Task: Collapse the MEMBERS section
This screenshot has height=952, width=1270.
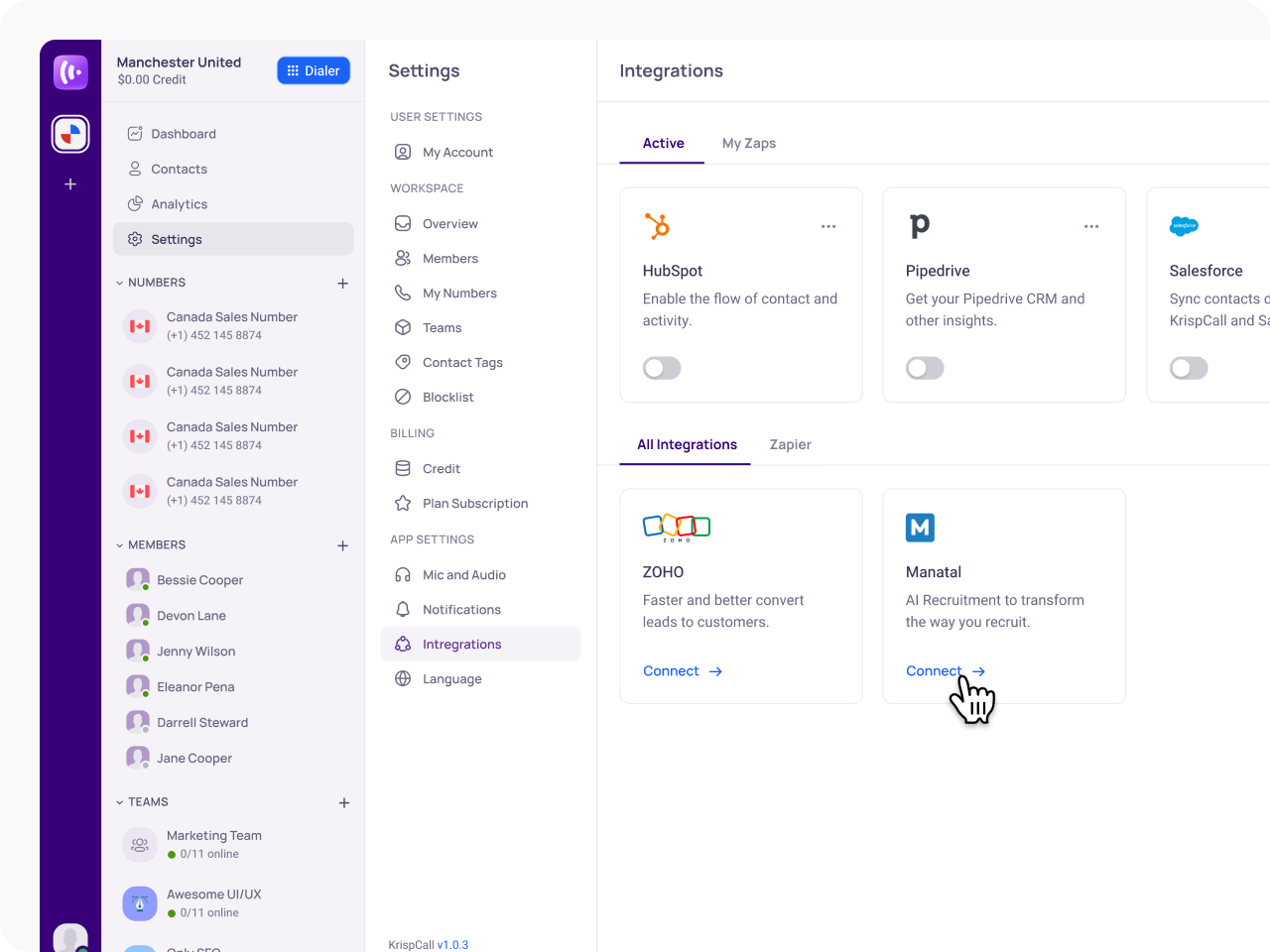Action: coord(120,545)
